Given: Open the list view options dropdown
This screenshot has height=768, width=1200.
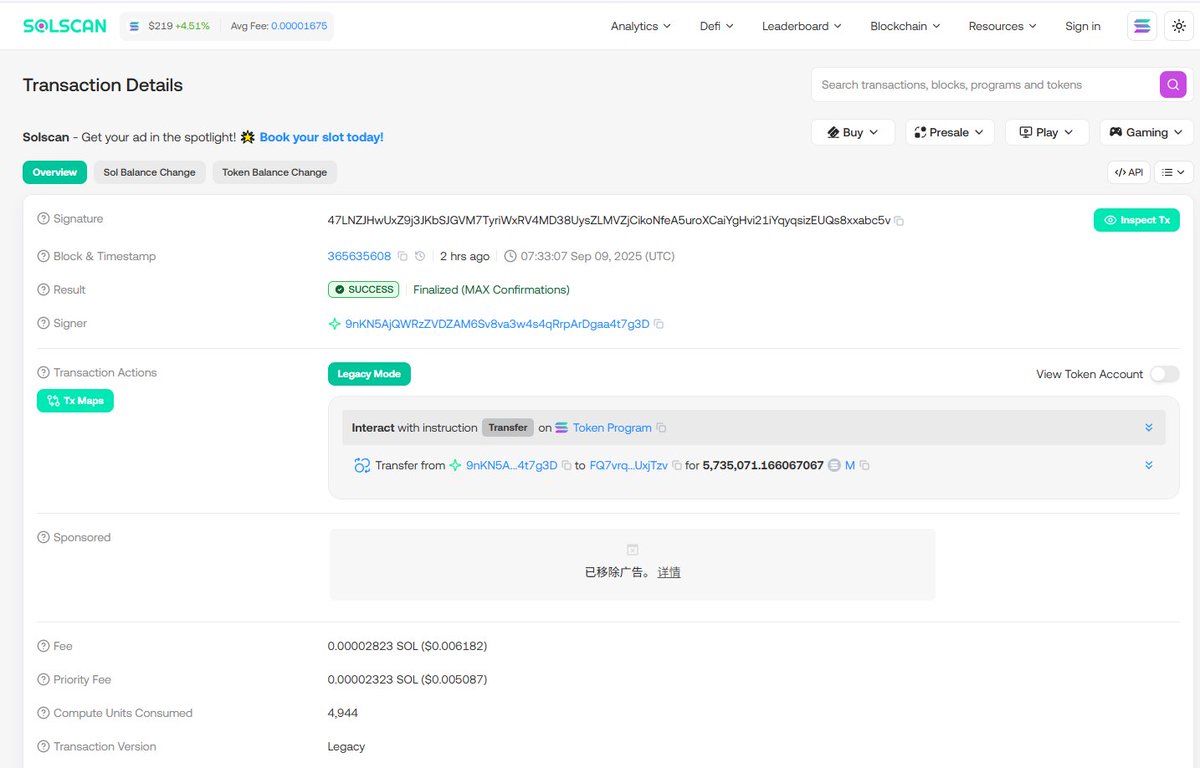Looking at the screenshot, I should [1174, 172].
